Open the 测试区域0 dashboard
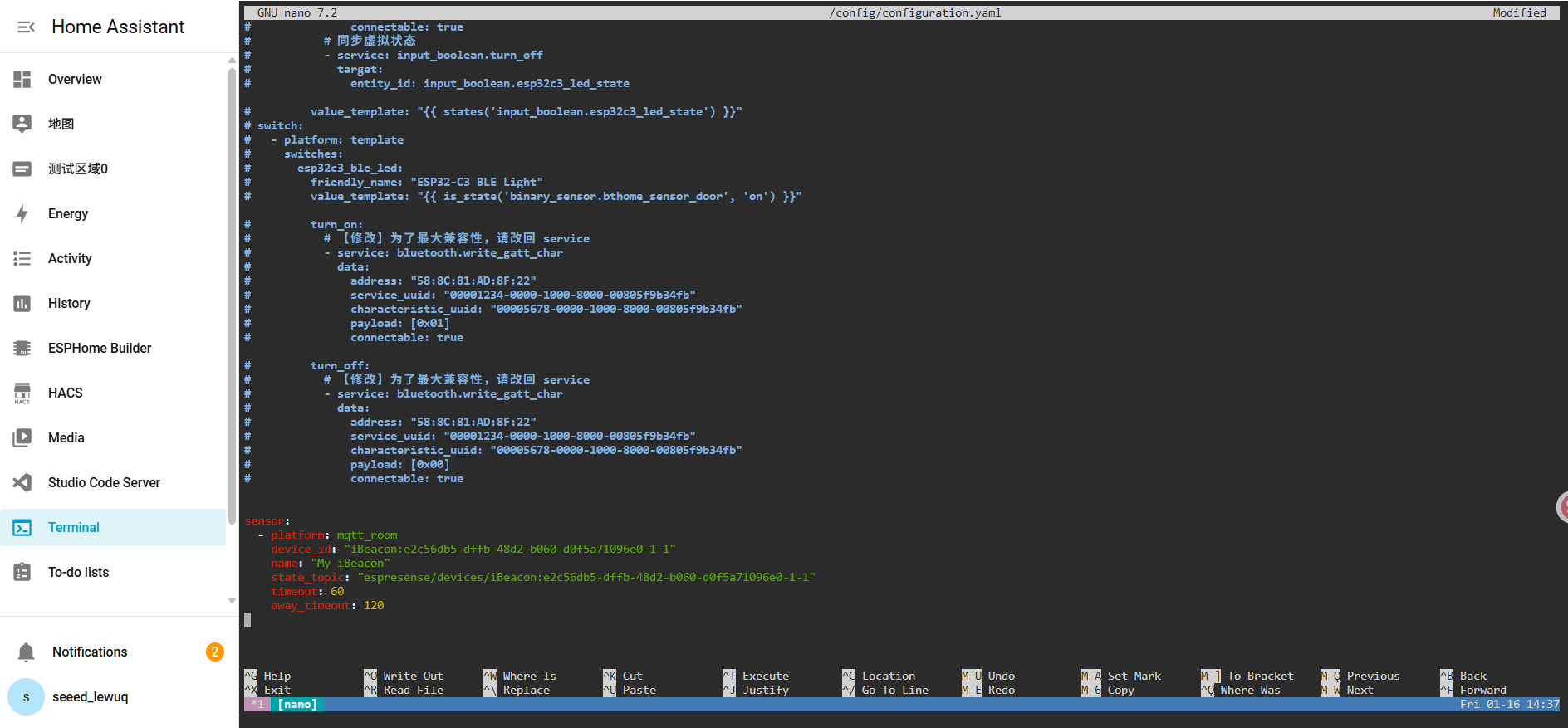The image size is (1568, 728). 78,169
